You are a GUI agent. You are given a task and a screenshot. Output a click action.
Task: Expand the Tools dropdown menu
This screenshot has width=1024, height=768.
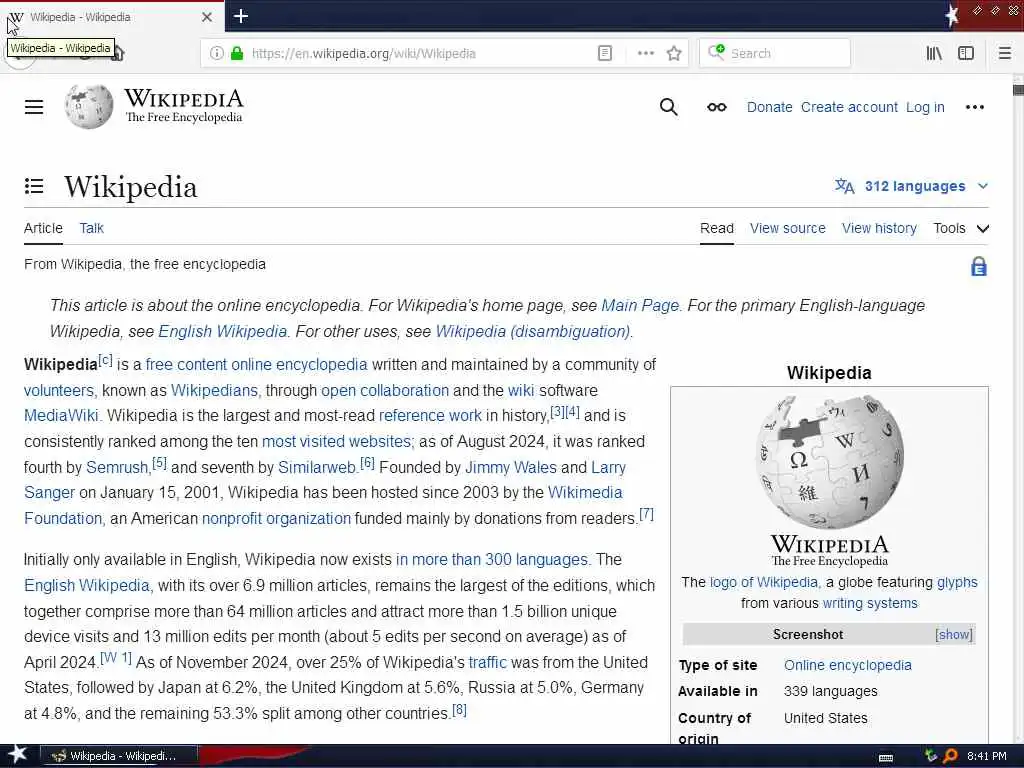(x=961, y=229)
